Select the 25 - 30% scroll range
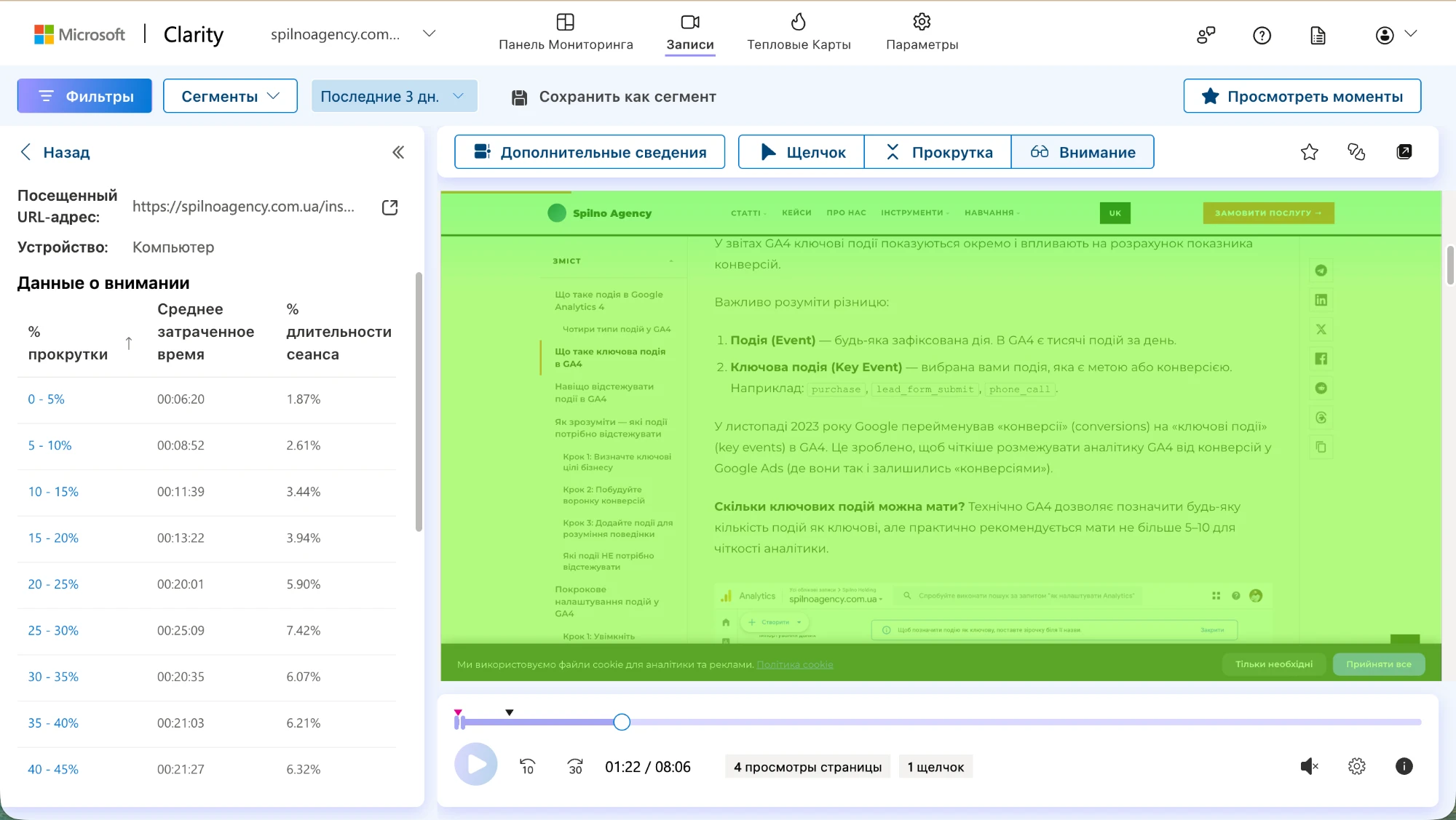This screenshot has width=1456, height=820. [x=53, y=631]
